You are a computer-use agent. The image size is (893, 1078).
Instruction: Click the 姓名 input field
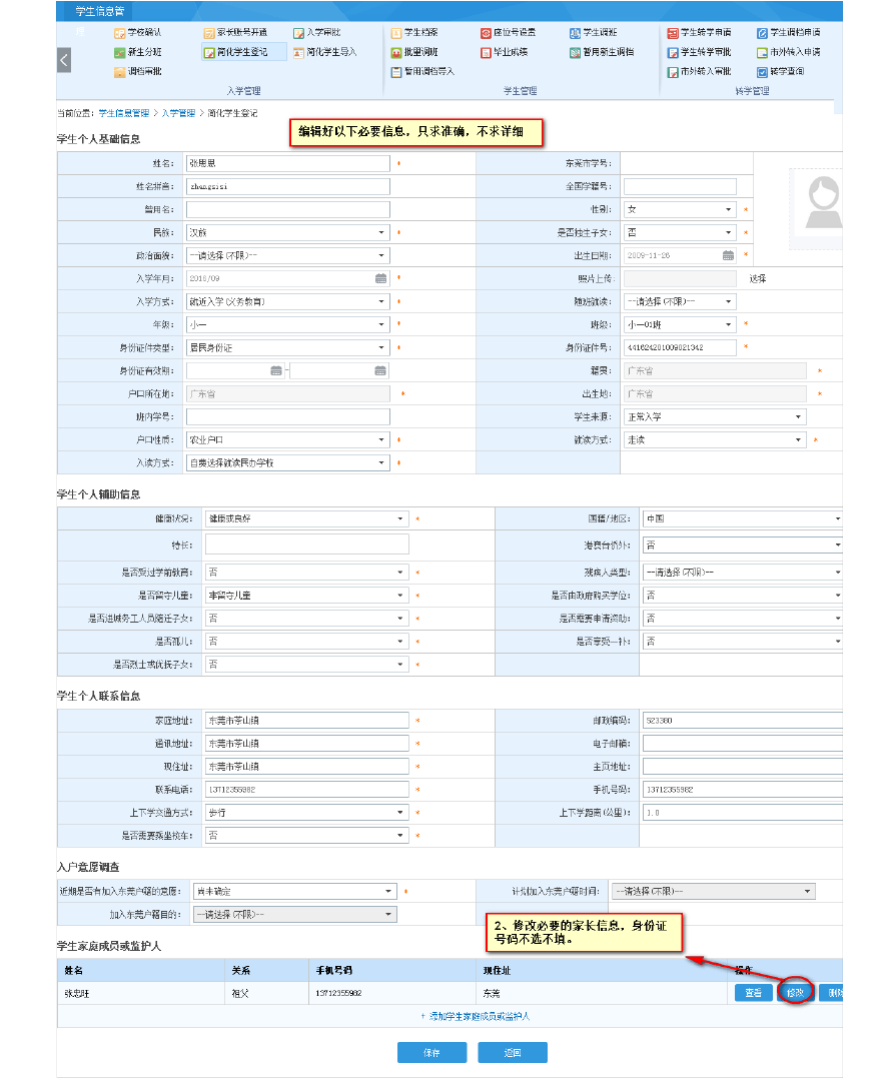point(288,164)
